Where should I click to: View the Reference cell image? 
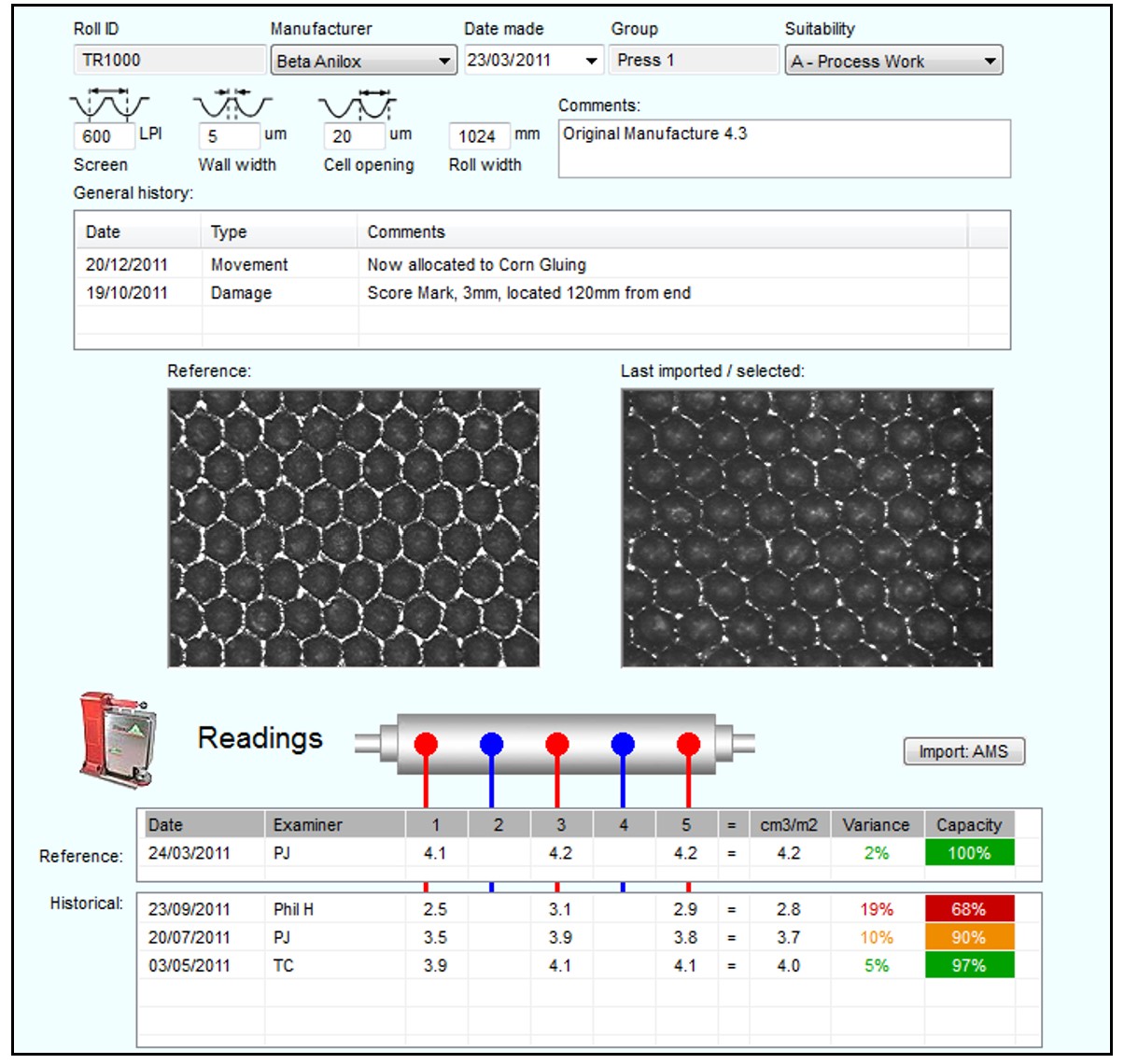(353, 527)
